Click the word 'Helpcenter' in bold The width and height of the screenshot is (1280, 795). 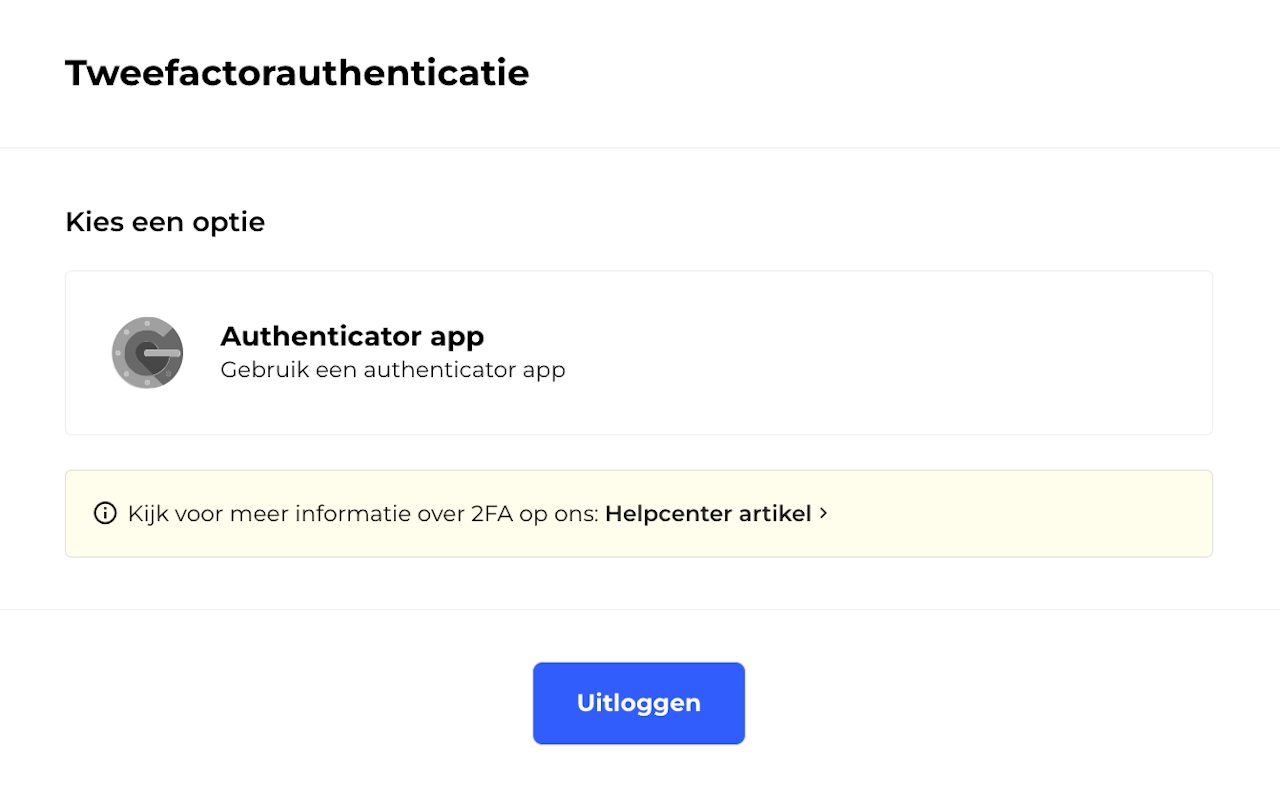[x=668, y=514]
